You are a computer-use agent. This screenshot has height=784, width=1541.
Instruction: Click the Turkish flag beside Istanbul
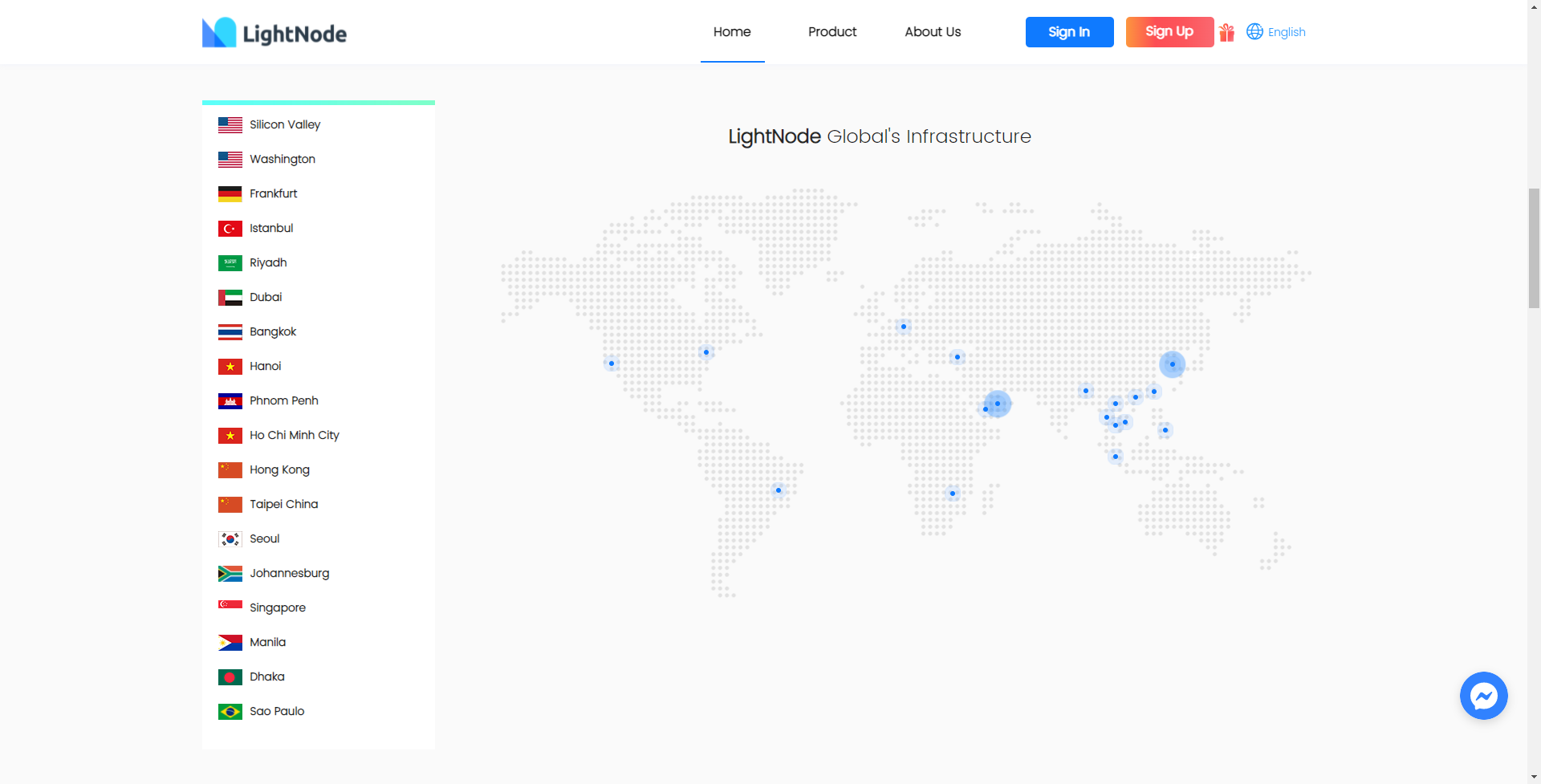click(x=230, y=229)
